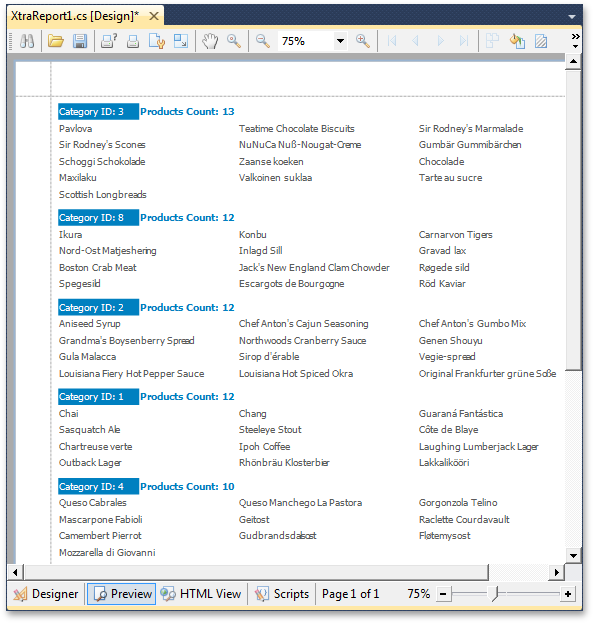Viewport: 593px width, 623px height.
Task: Save the report using the floppy disk icon
Action: (80, 41)
